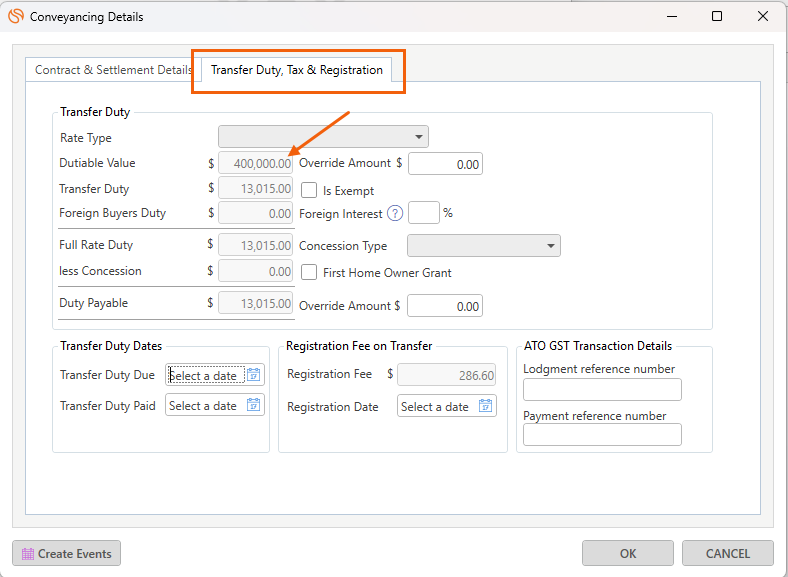Screen dimensions: 788x577
Task: Click the Foreign Interest percentage field
Action: click(x=424, y=213)
